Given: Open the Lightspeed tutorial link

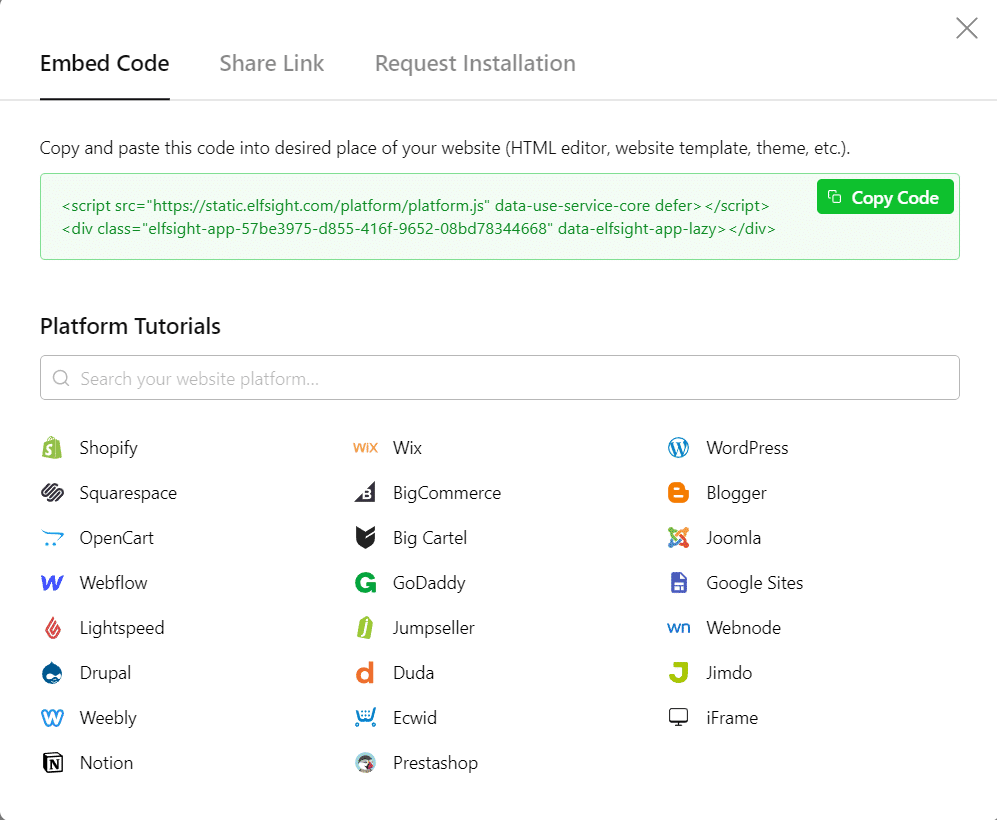Looking at the screenshot, I should [x=121, y=628].
